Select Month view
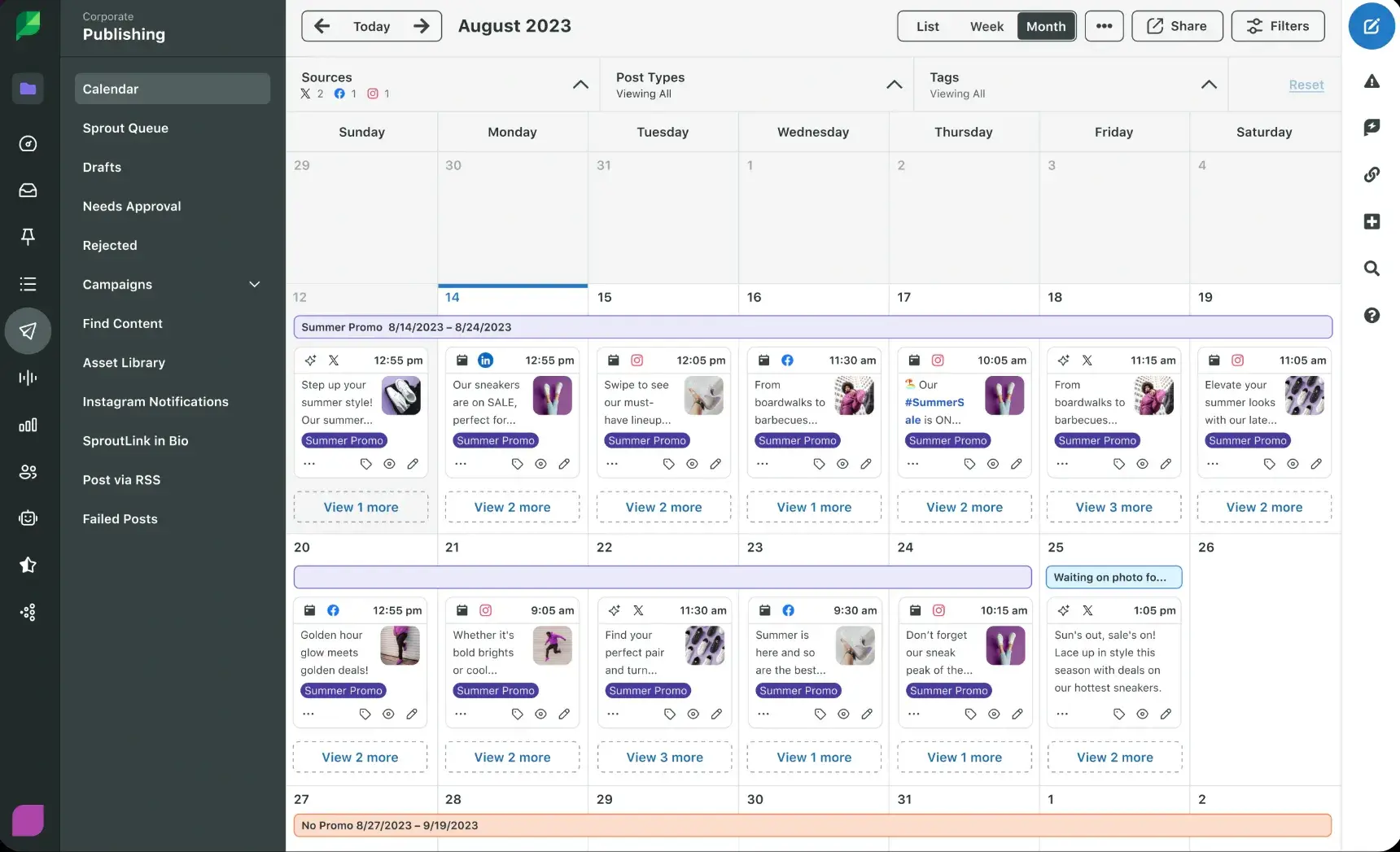Screen dimensions: 1400x852 pyautogui.click(x=1046, y=26)
